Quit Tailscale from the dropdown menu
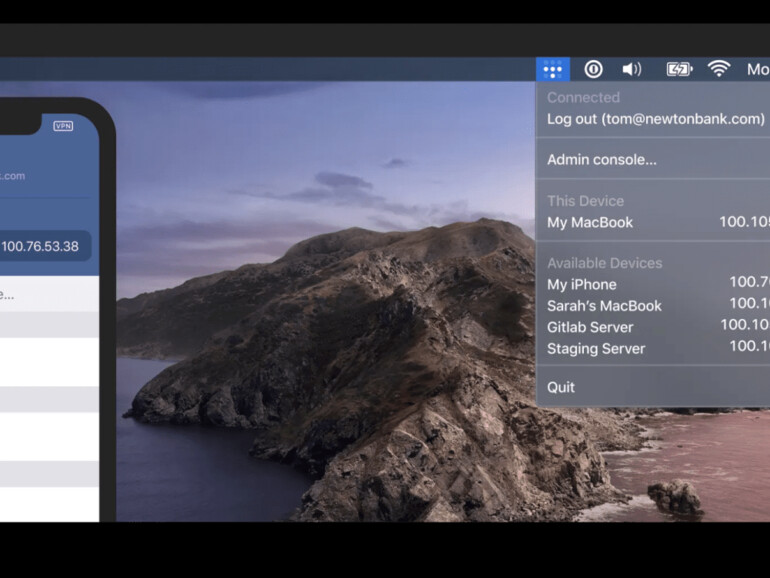Image resolution: width=770 pixels, height=578 pixels. 561,387
